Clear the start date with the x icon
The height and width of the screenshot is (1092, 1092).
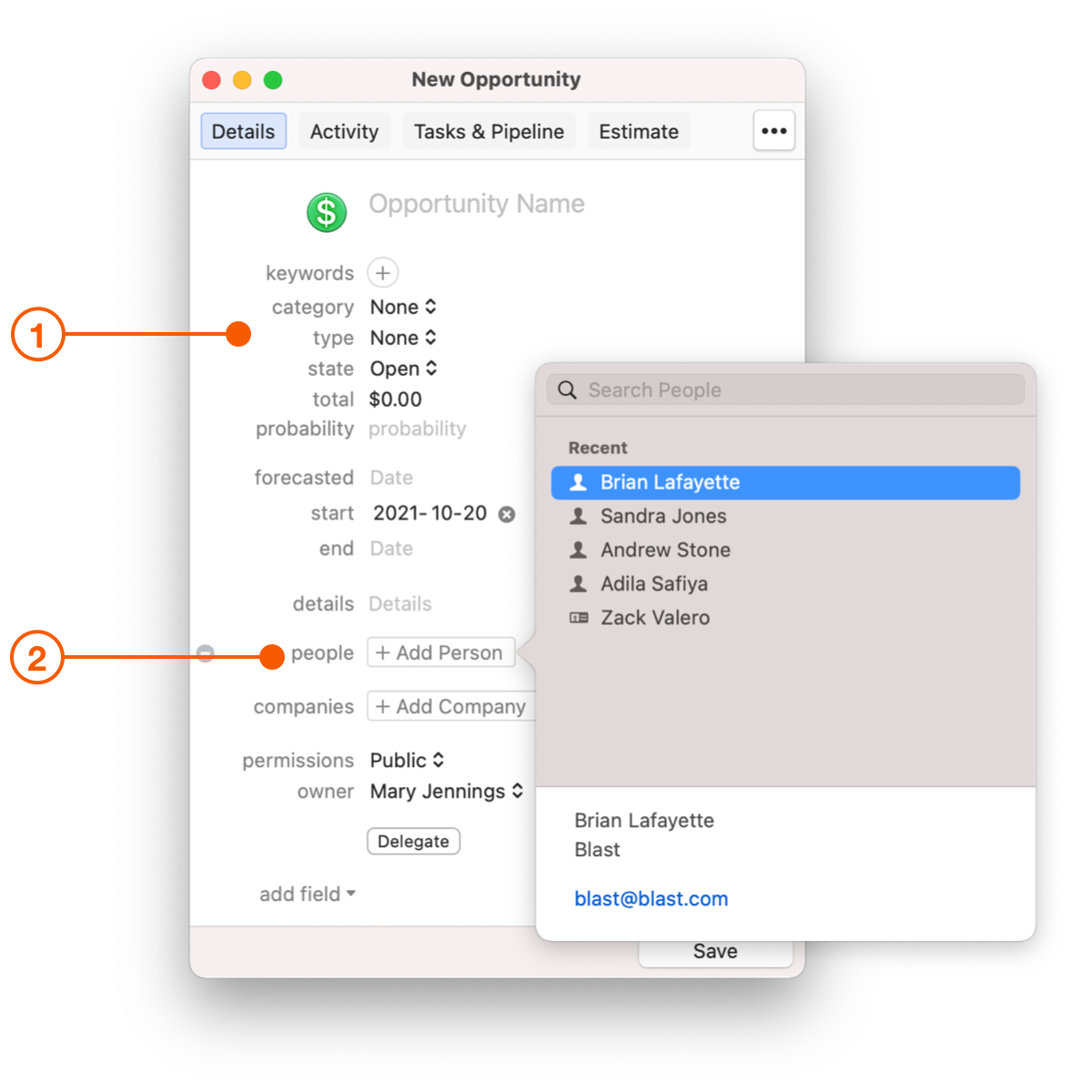[x=507, y=514]
